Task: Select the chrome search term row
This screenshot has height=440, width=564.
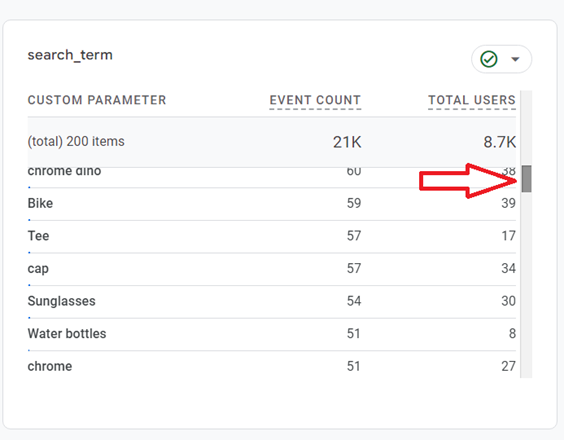Action: click(272, 366)
